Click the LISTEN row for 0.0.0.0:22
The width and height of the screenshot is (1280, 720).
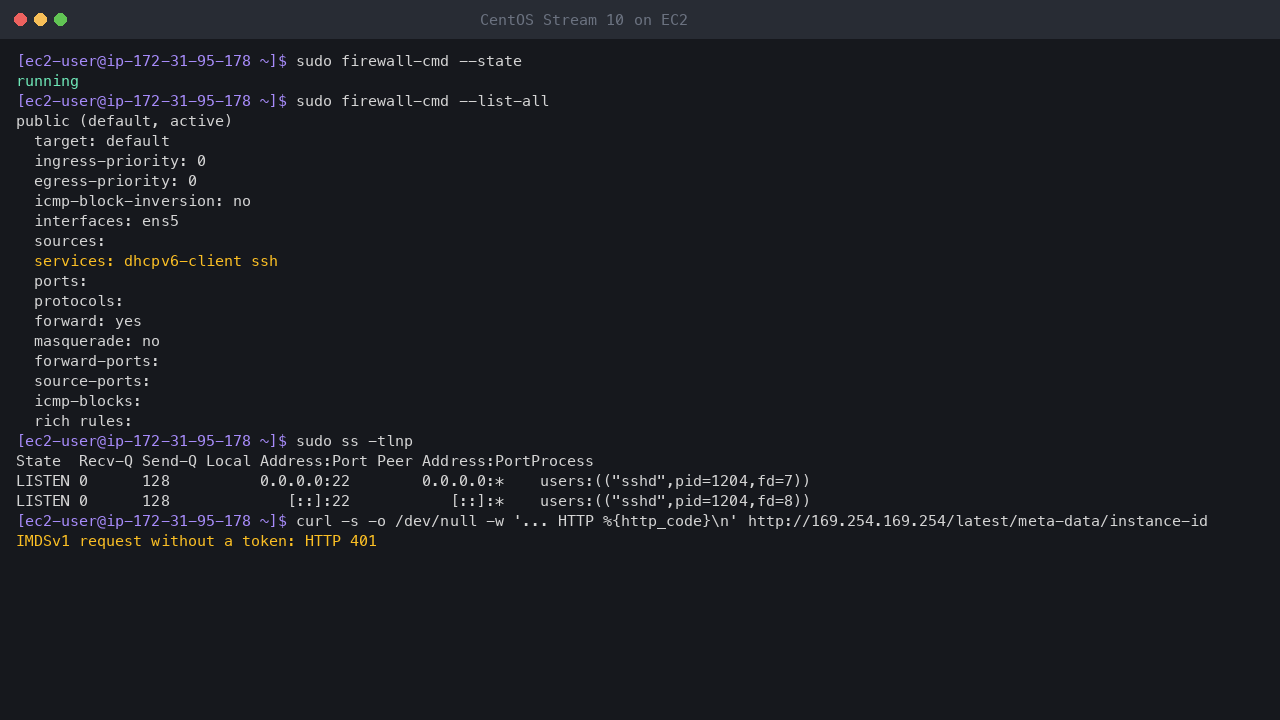click(413, 481)
